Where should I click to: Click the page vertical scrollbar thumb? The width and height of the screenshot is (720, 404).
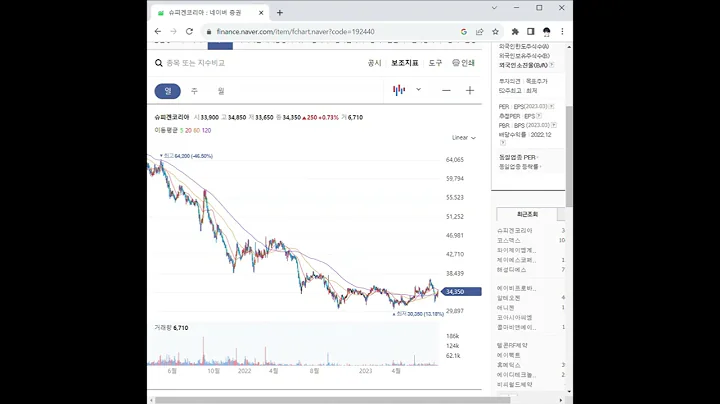click(569, 156)
